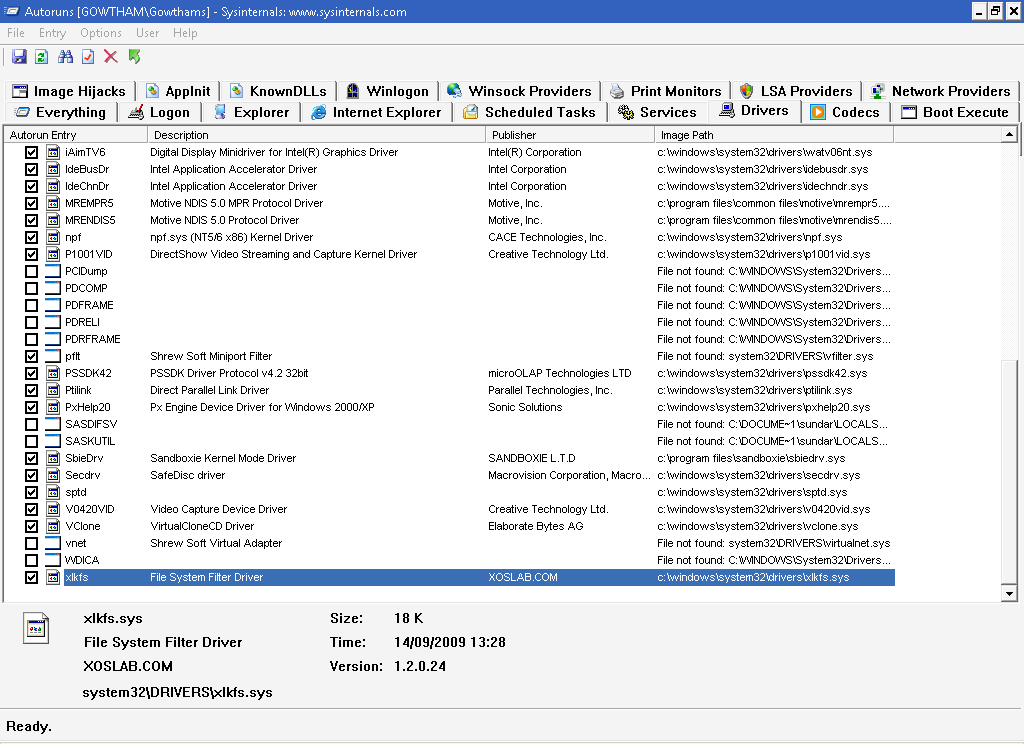
Task: Click the Macrovision Corporation publisher cell
Action: point(569,475)
